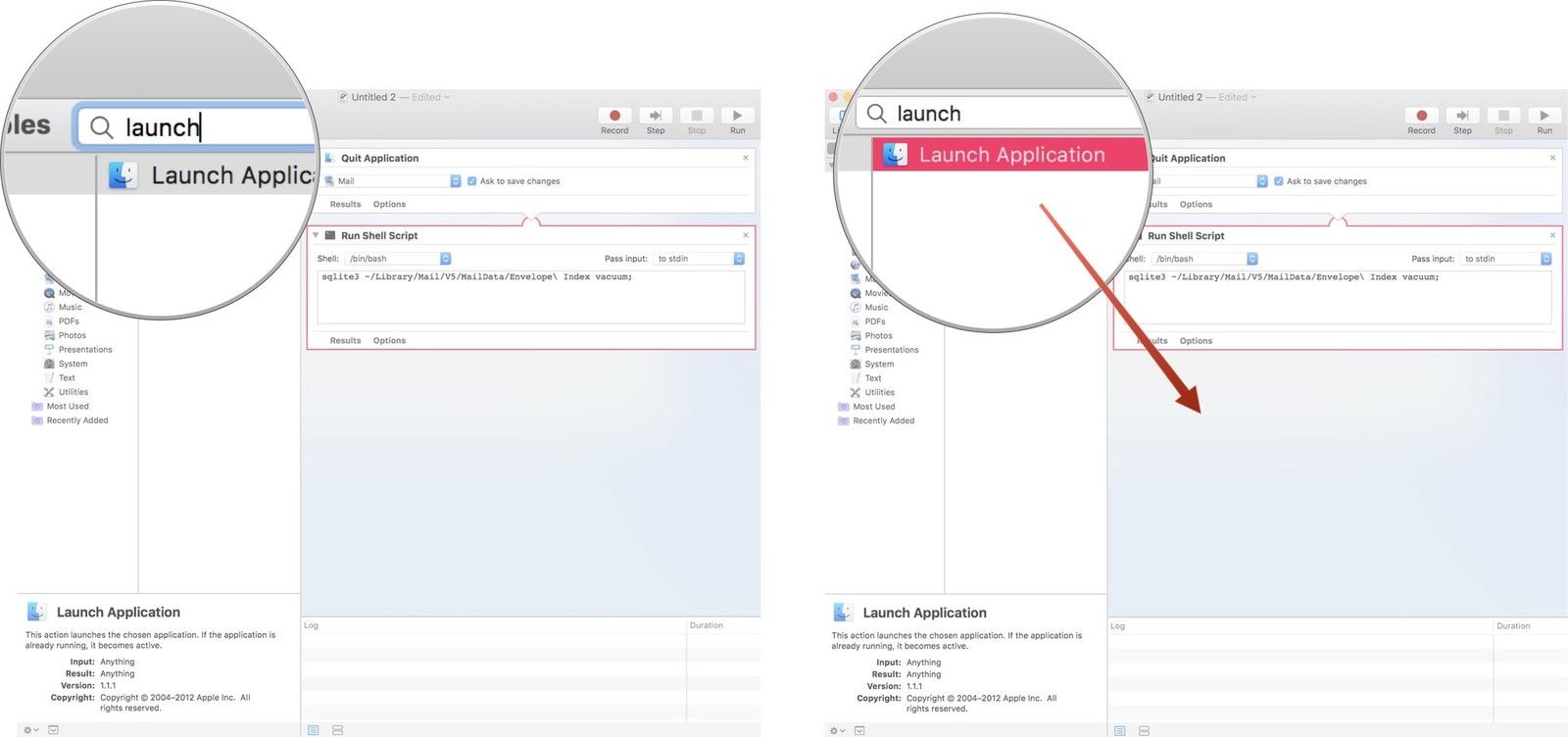The width and height of the screenshot is (1568, 737).
Task: Click the Record button in the left window
Action: 614,116
